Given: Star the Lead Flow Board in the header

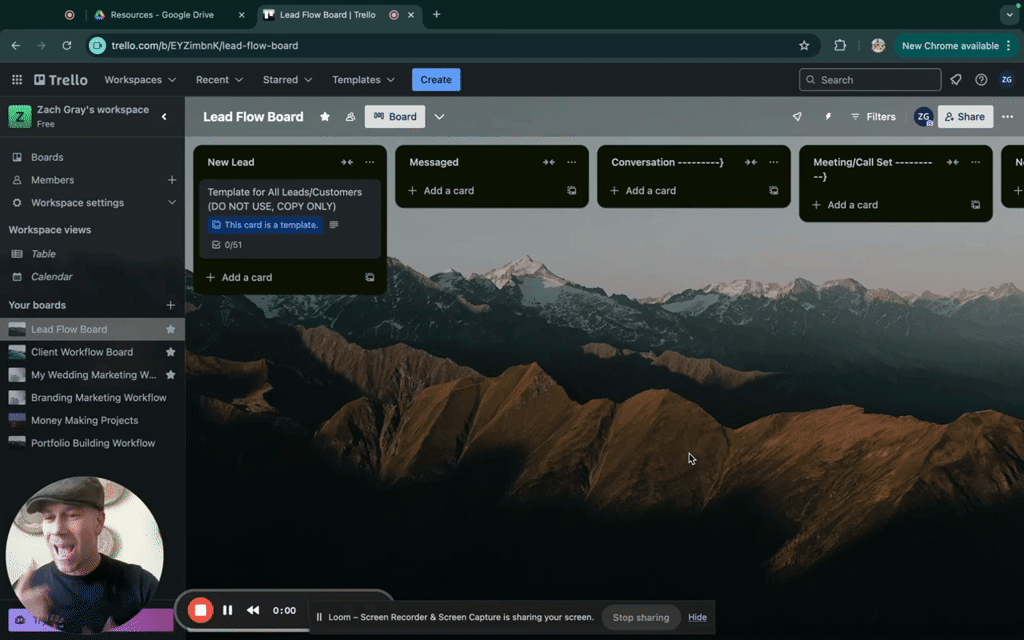Looking at the screenshot, I should coord(325,116).
